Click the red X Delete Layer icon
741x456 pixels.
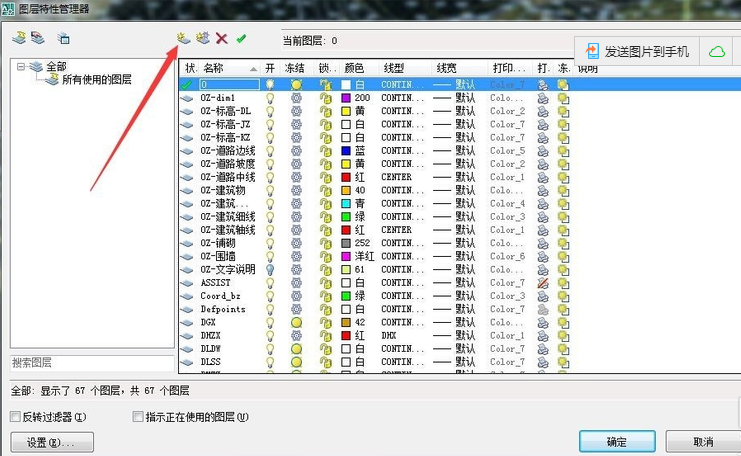(222, 39)
